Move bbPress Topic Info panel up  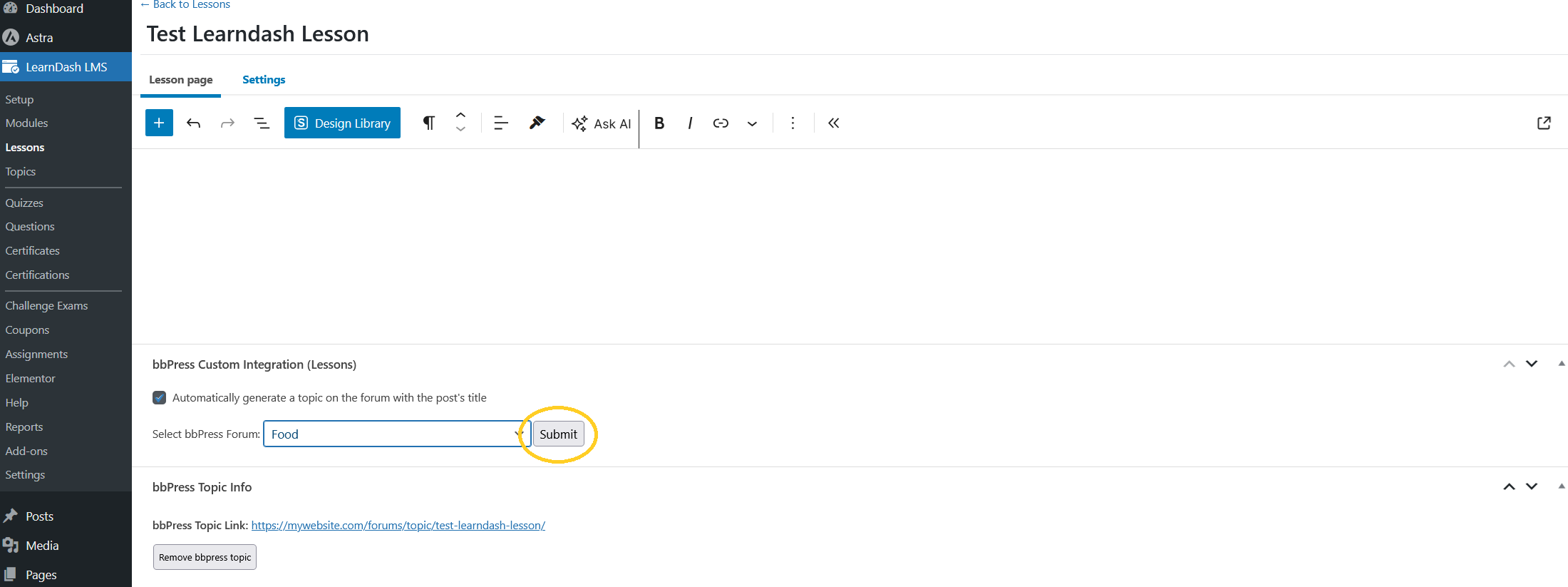[x=1509, y=486]
